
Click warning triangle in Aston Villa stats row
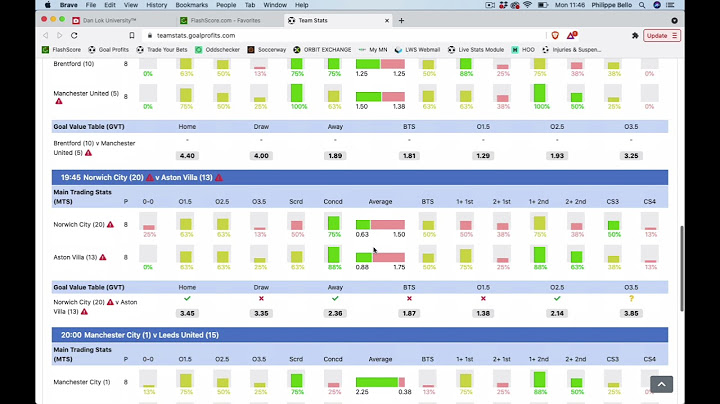[103, 257]
